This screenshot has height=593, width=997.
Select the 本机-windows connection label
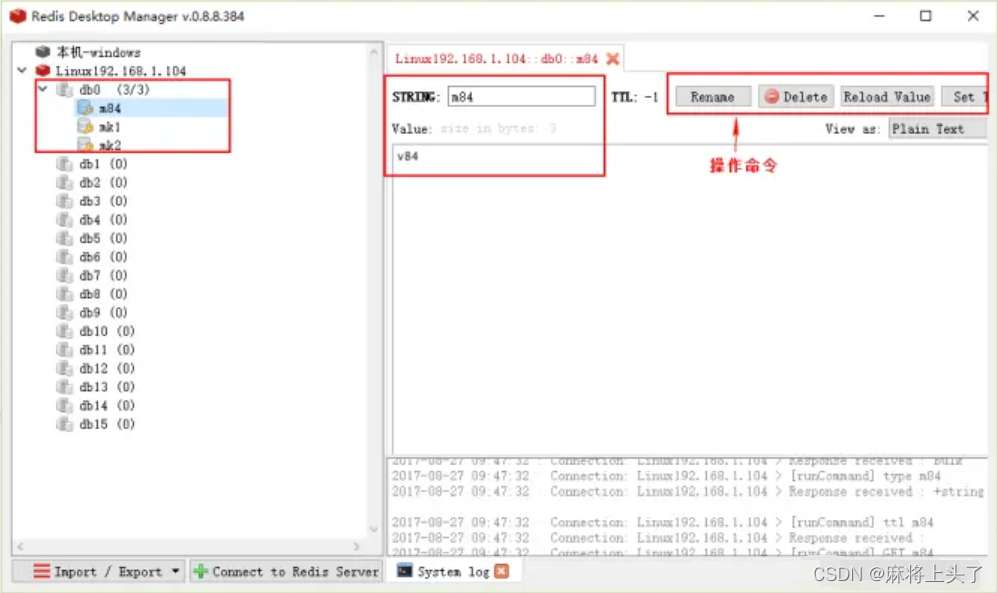click(99, 52)
